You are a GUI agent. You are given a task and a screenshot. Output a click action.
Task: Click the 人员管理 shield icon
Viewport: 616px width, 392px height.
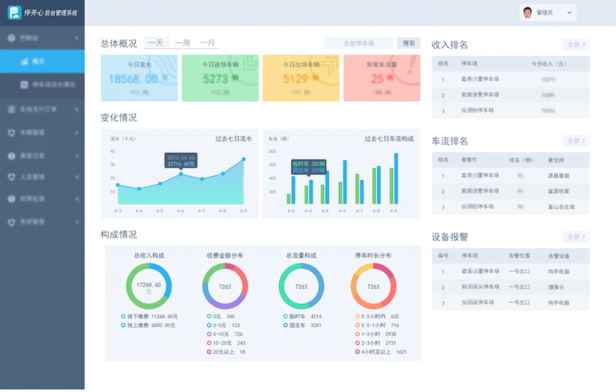click(x=11, y=177)
